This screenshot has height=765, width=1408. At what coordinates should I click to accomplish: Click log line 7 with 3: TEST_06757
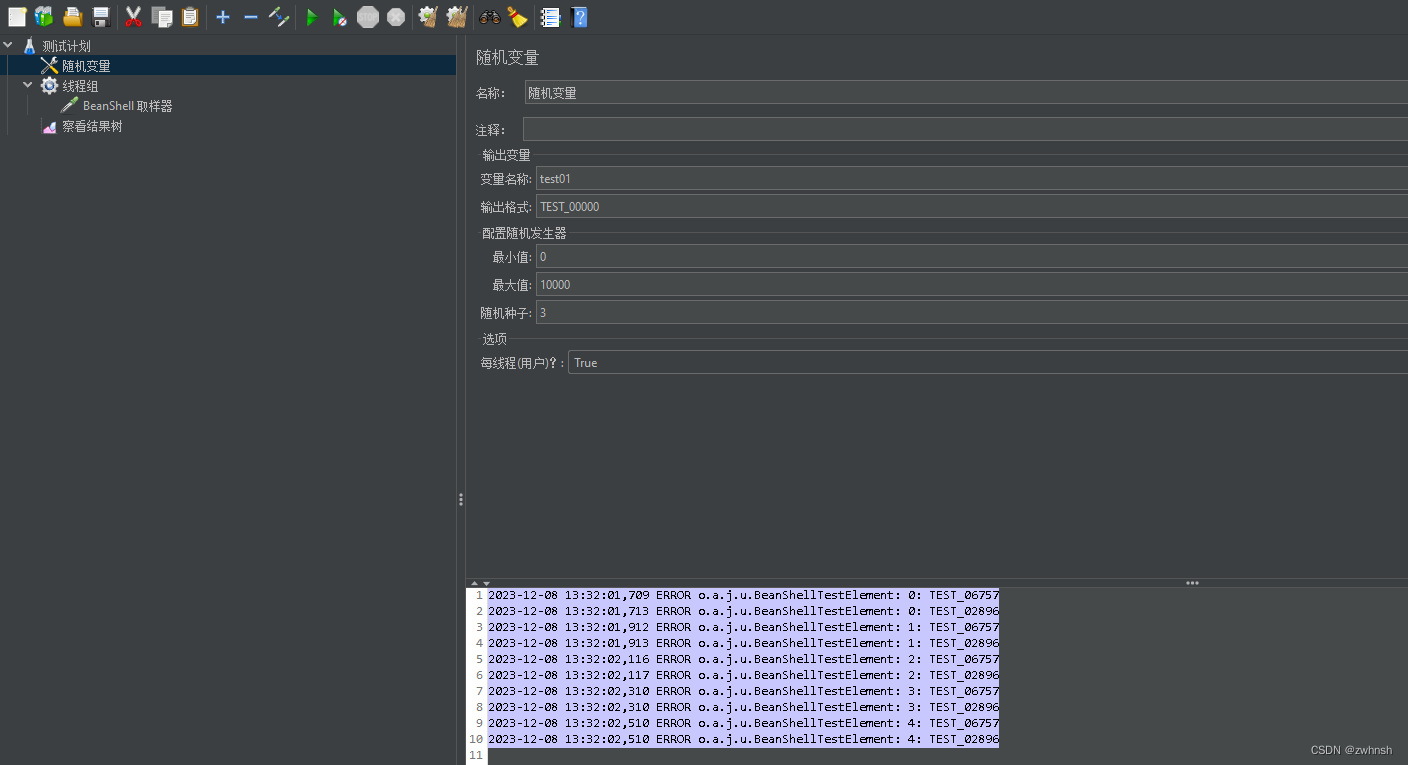[x=743, y=691]
